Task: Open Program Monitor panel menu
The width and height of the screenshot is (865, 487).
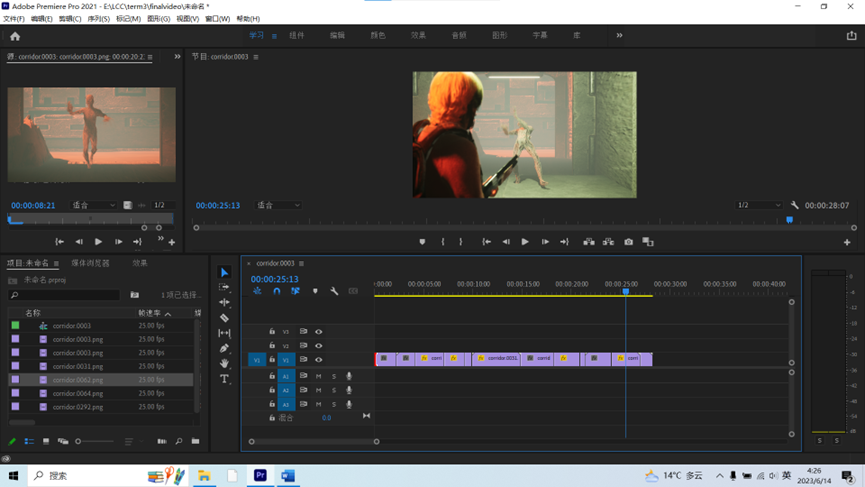Action: 256,57
